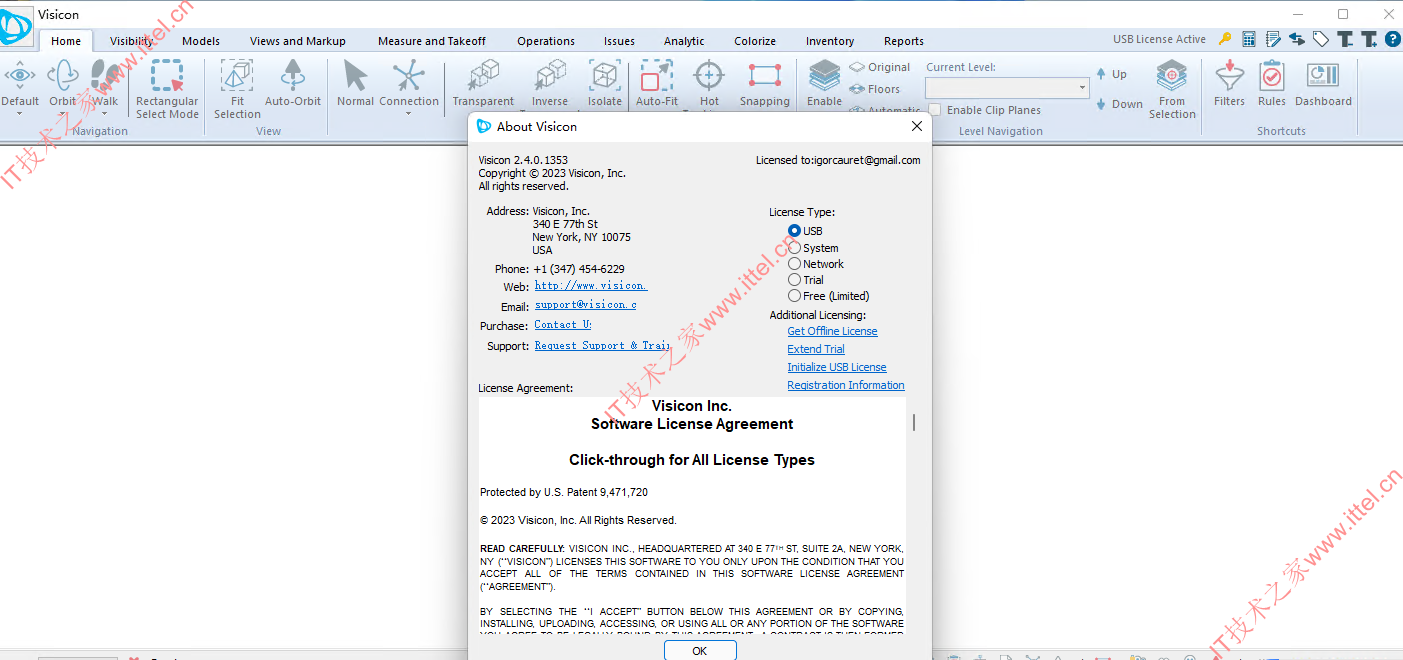Image resolution: width=1403 pixels, height=660 pixels.
Task: Click the support email link
Action: [x=585, y=305]
